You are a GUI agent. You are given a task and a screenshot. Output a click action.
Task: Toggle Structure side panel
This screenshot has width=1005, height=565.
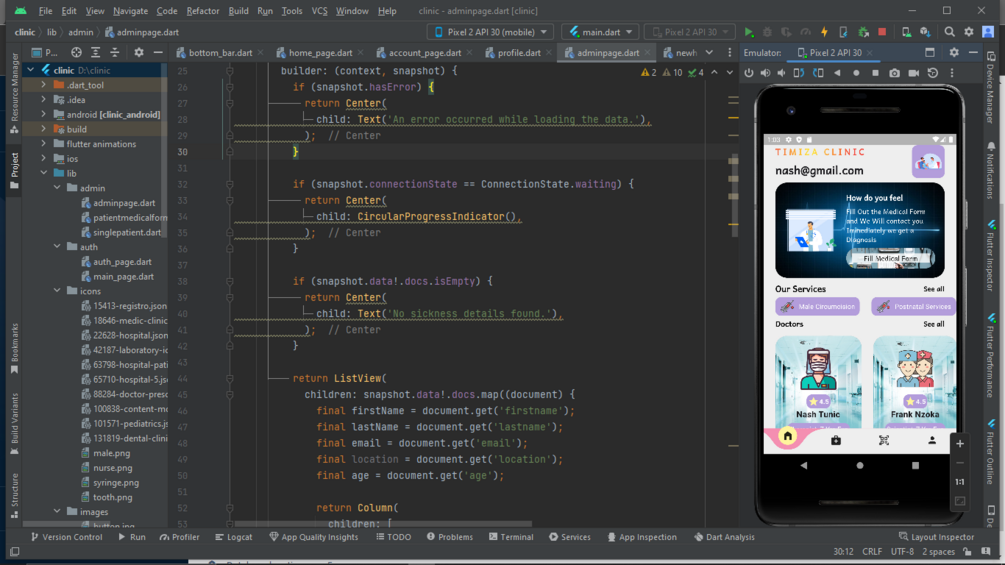coord(14,496)
